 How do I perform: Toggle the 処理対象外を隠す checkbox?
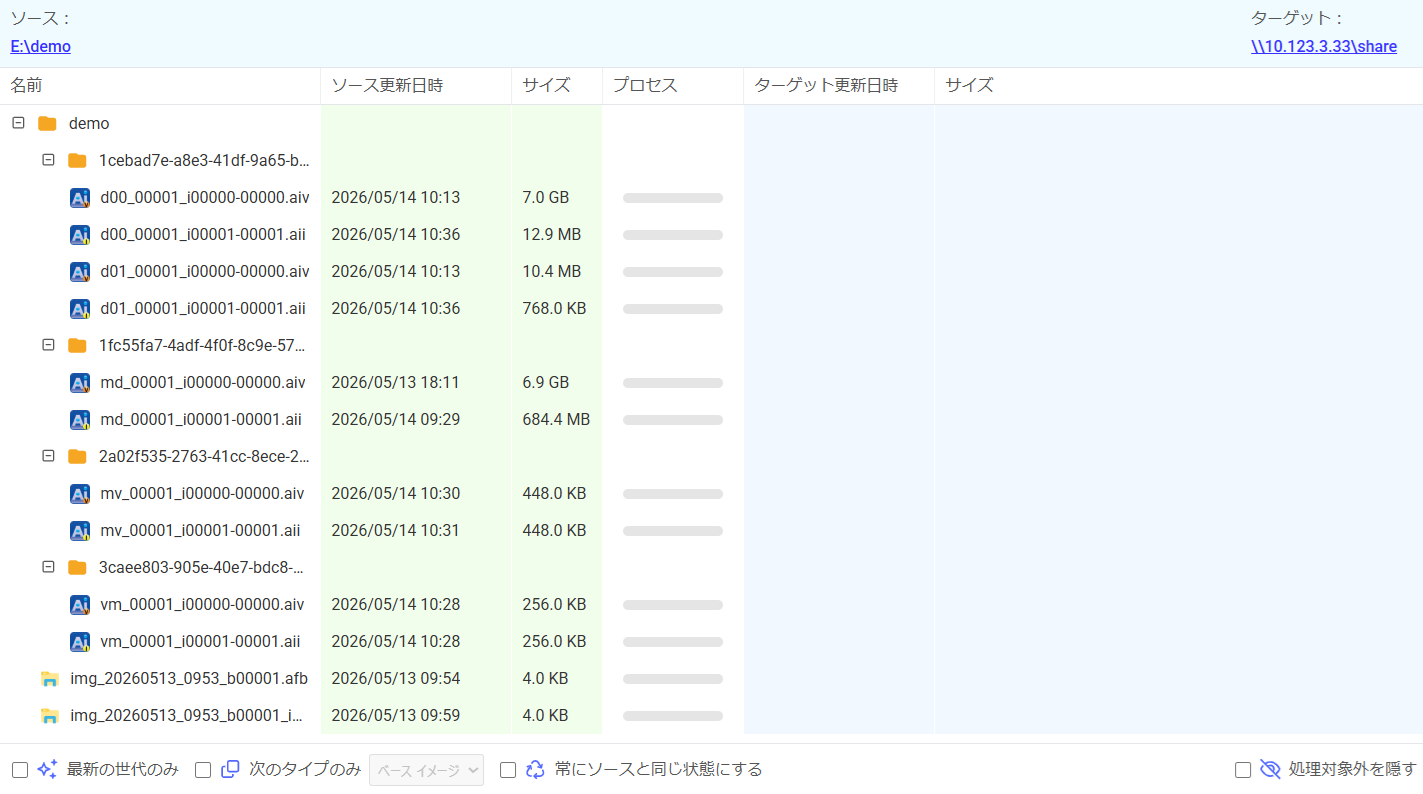pos(1243,770)
